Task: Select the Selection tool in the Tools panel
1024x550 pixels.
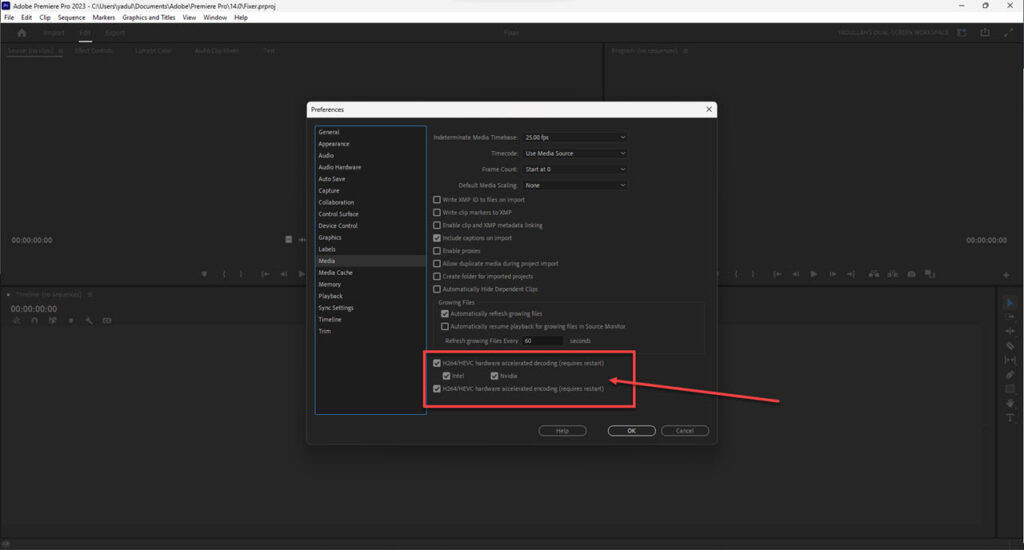Action: (1010, 303)
